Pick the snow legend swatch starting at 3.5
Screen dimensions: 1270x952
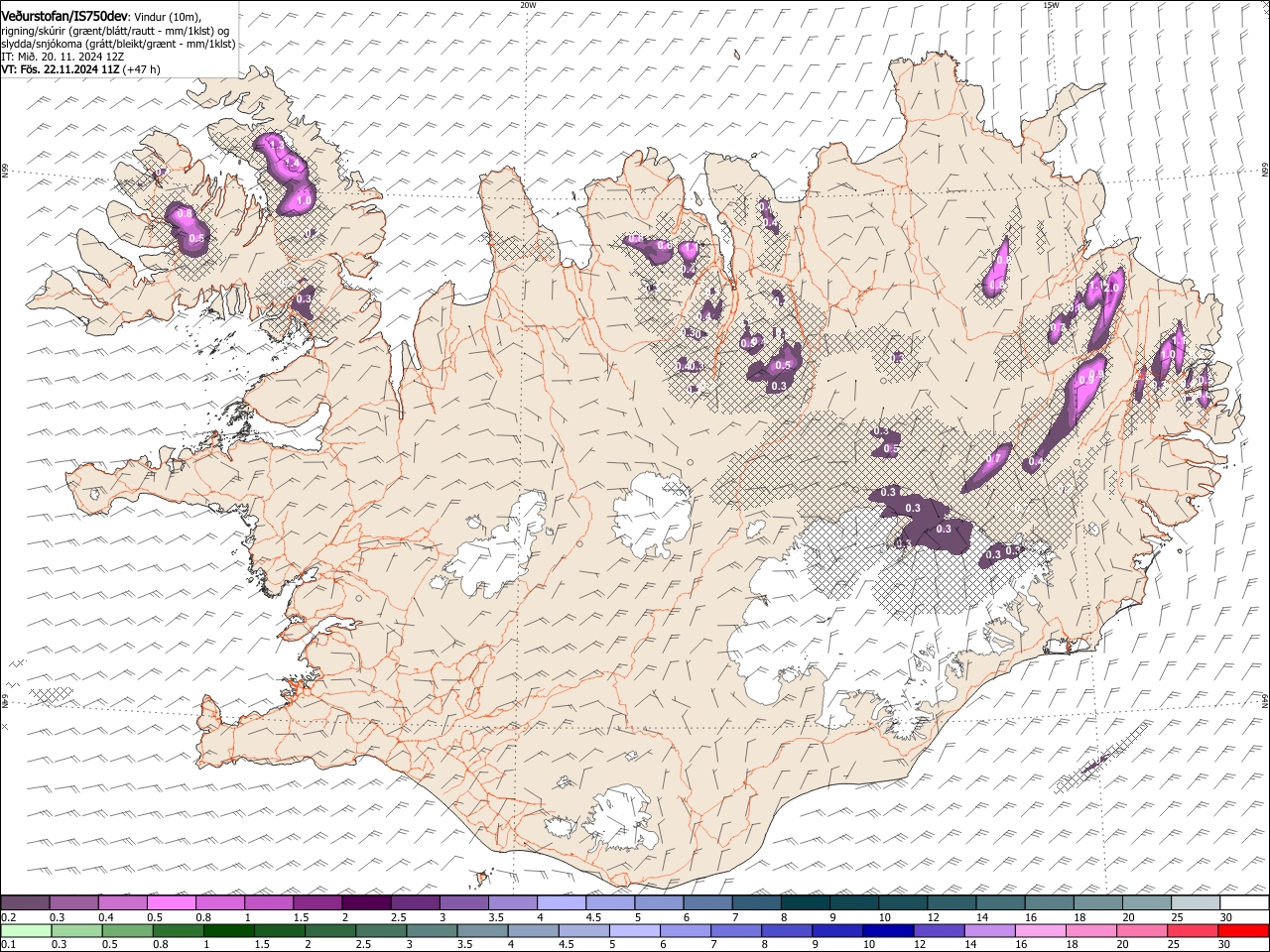tap(512, 903)
